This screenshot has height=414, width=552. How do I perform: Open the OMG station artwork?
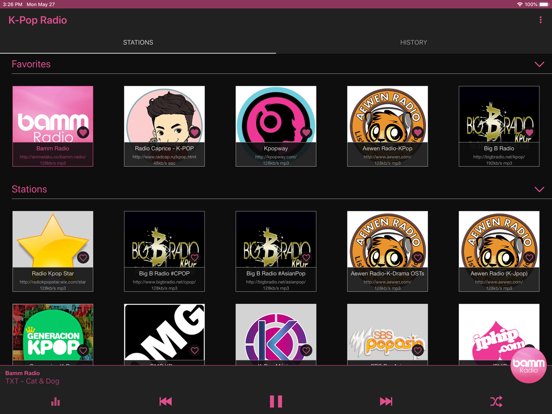(x=164, y=334)
